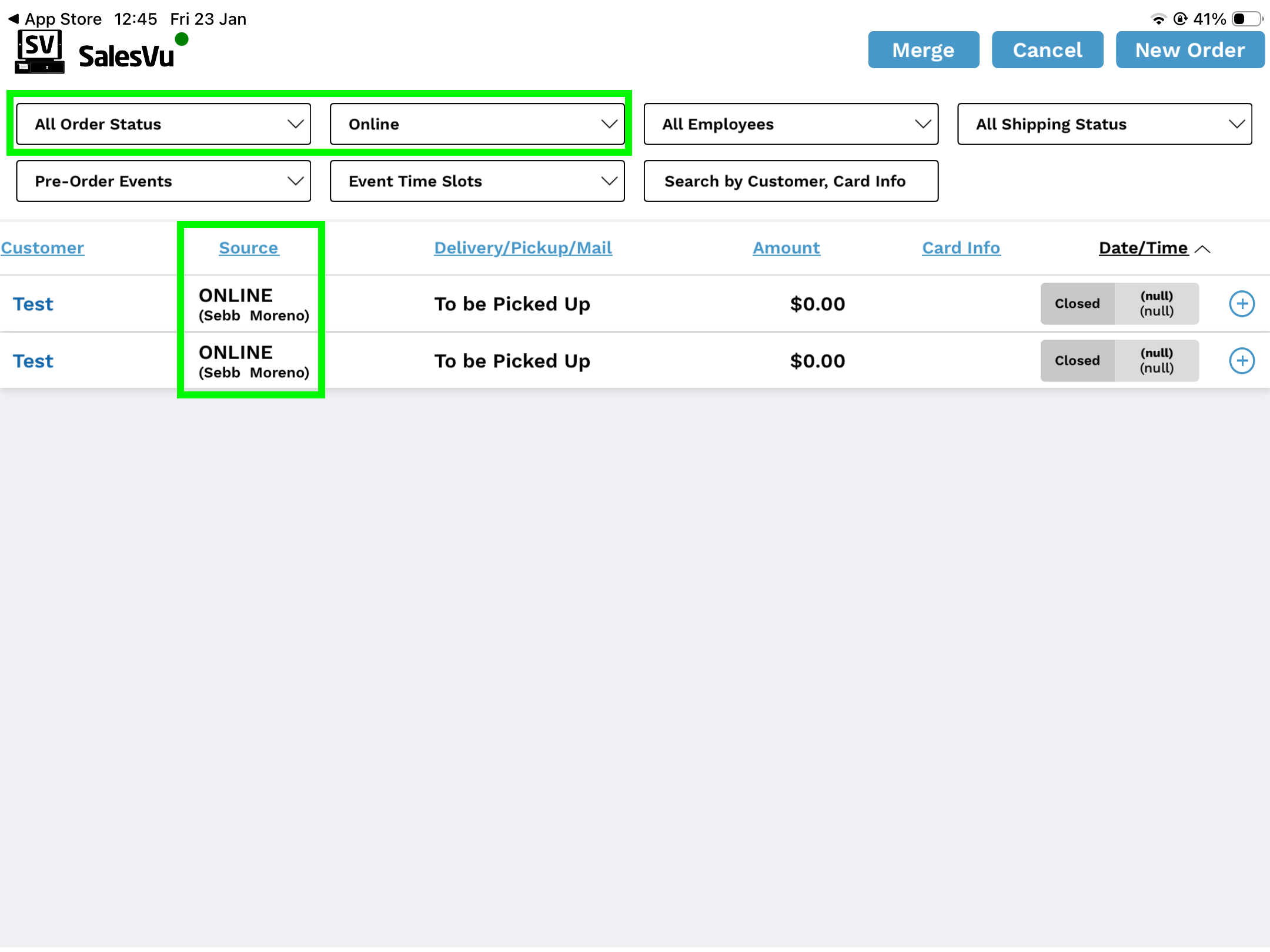Sort orders by Source column
The height and width of the screenshot is (952, 1270).
[x=248, y=248]
